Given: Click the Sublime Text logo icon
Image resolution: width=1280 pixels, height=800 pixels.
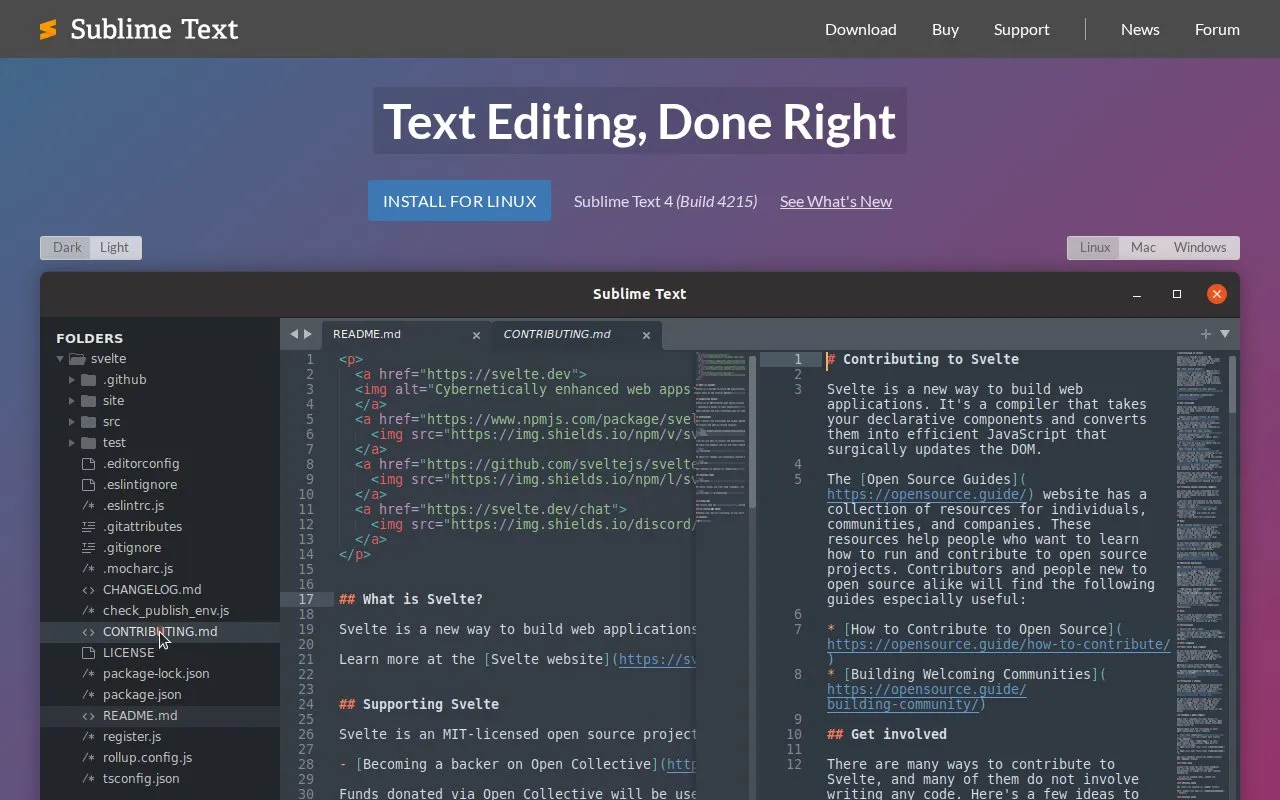Looking at the screenshot, I should [x=48, y=30].
